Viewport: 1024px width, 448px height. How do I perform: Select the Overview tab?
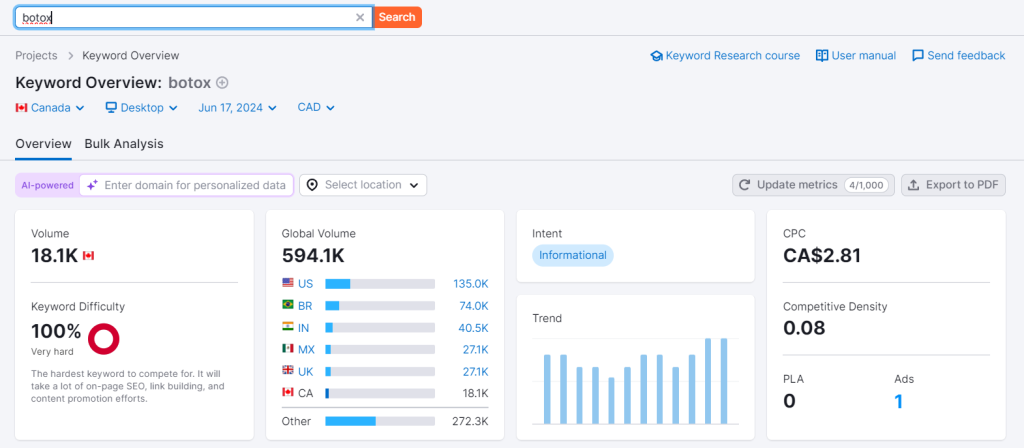pos(43,144)
